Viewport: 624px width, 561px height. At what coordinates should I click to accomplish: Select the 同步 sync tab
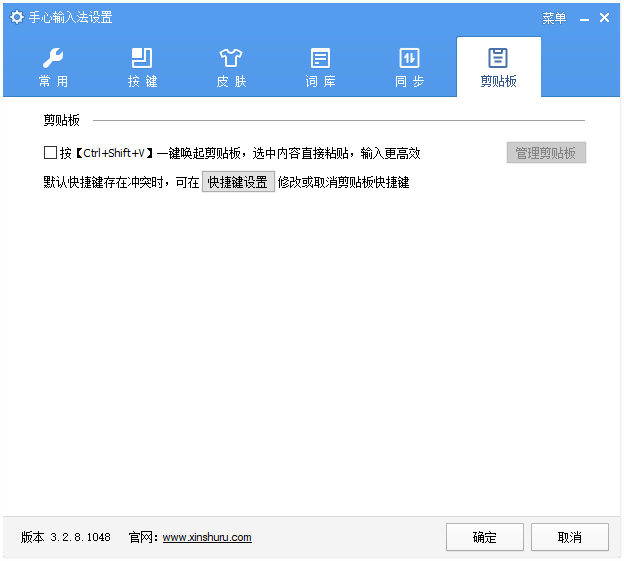tap(410, 67)
